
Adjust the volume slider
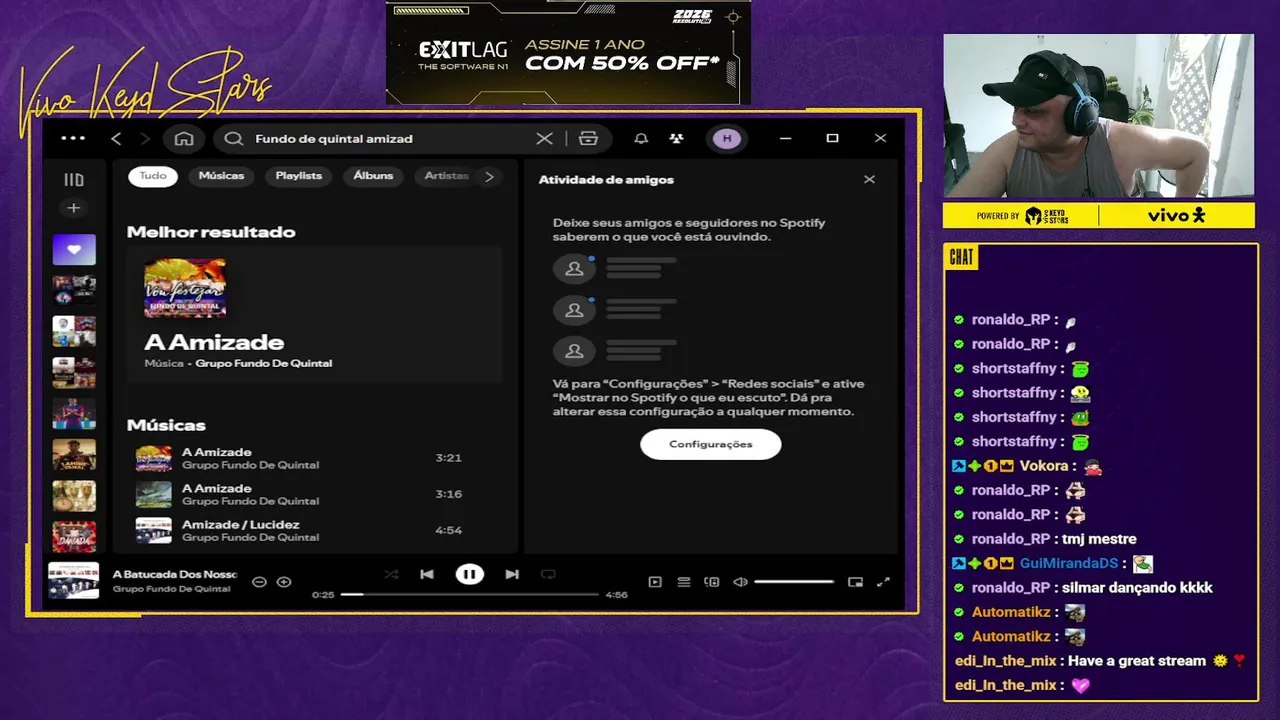[x=794, y=582]
